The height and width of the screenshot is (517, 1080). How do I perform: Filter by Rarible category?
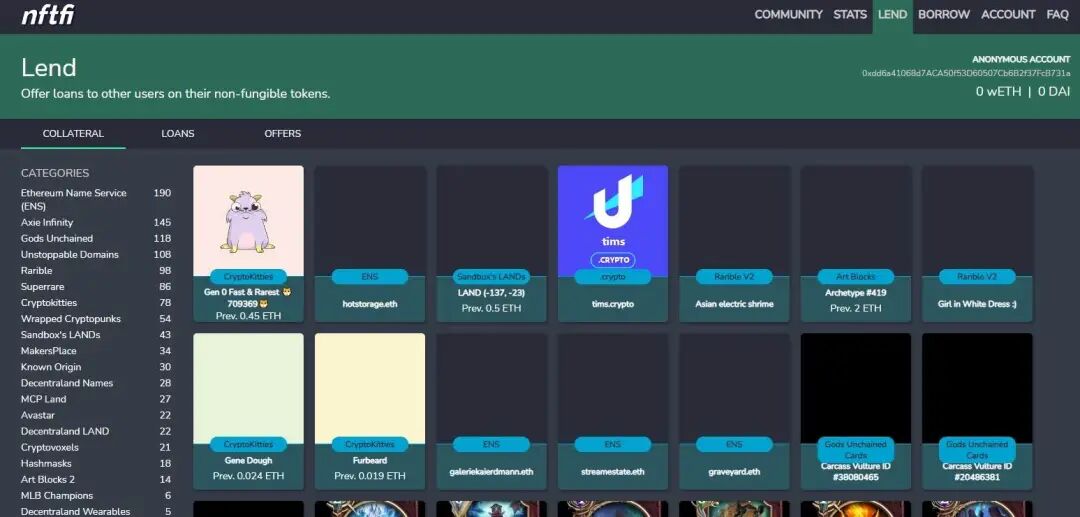pos(96,271)
